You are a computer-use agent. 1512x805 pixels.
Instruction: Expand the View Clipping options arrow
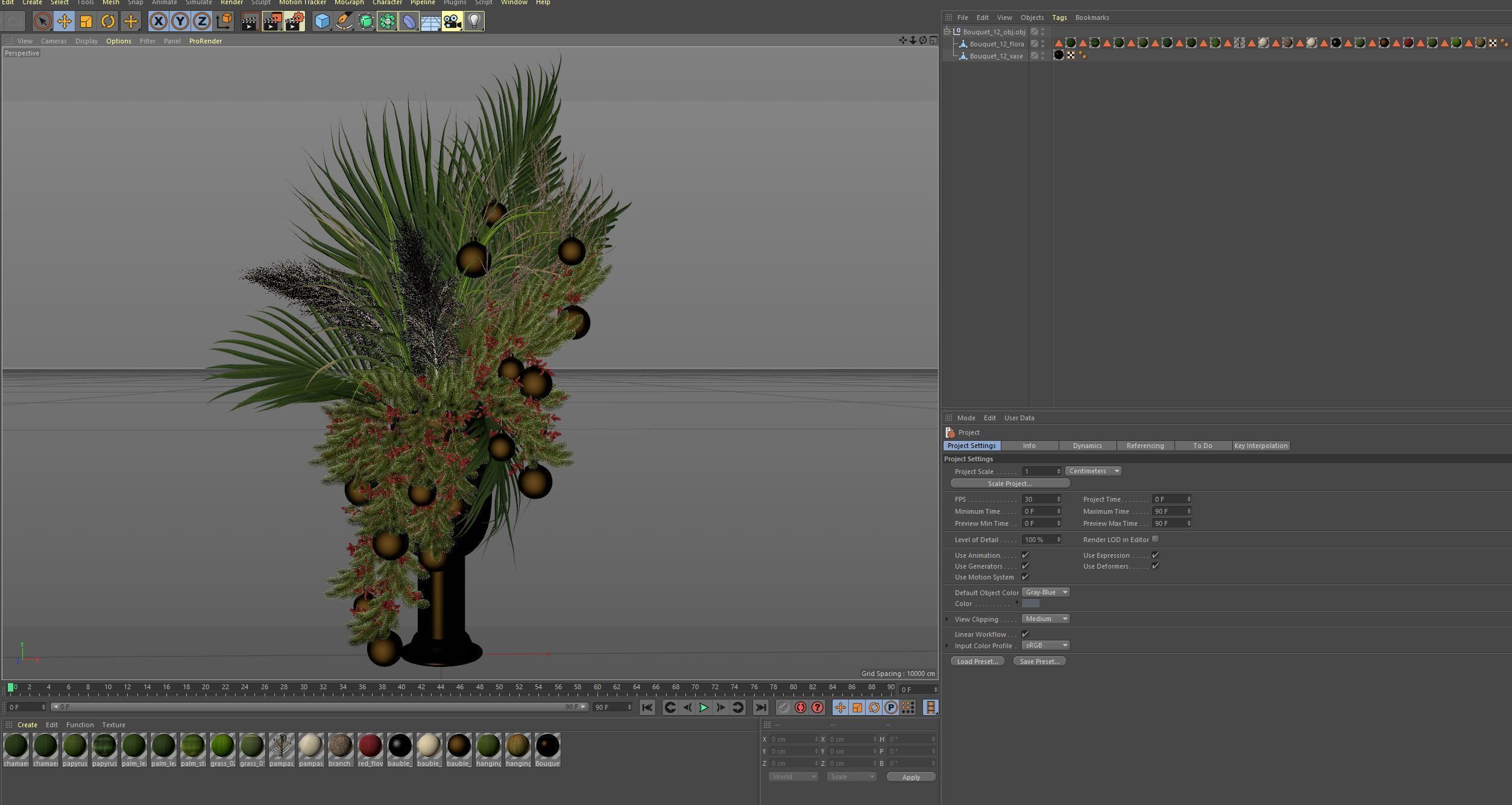tap(947, 619)
